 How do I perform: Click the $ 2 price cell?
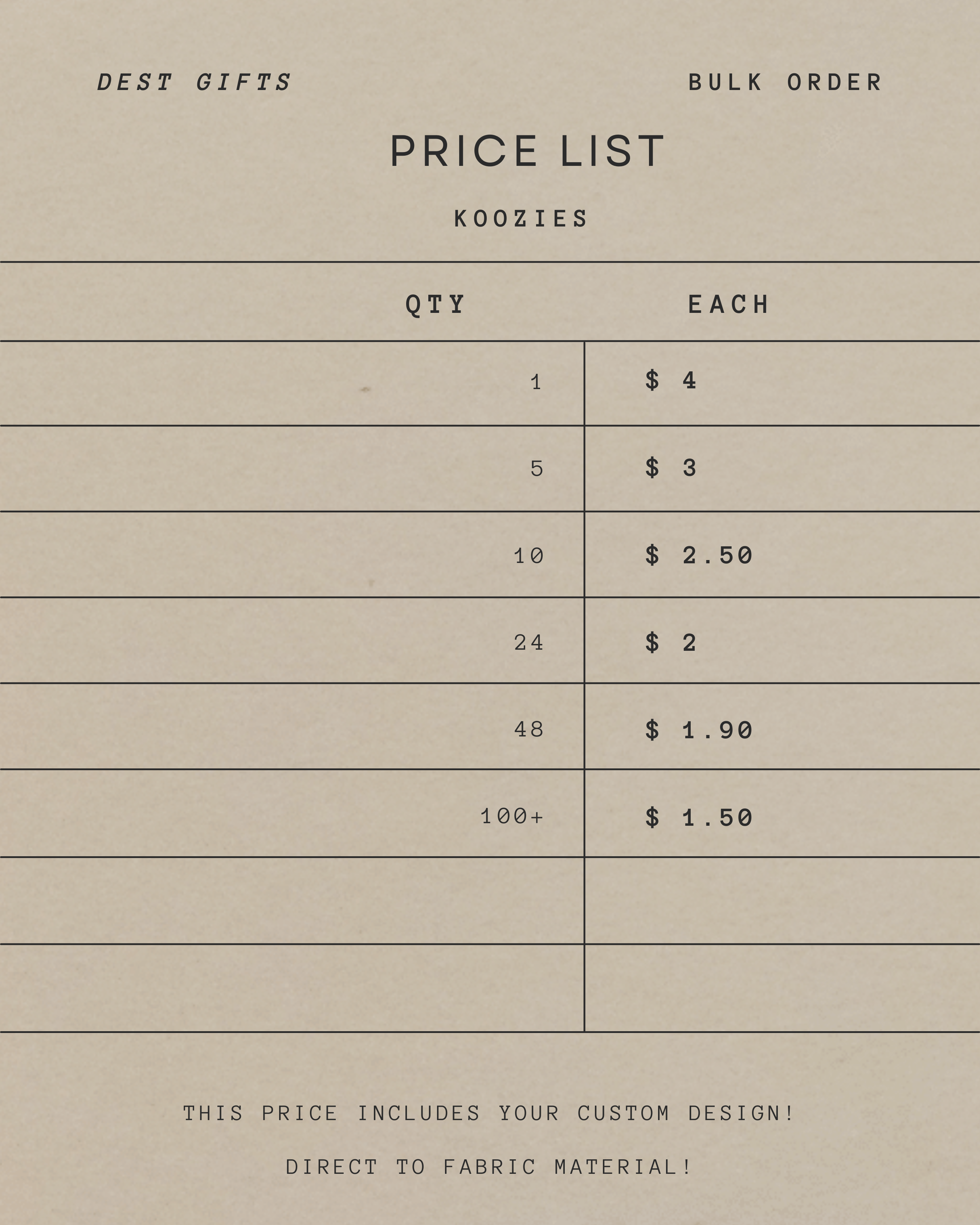coord(670,642)
